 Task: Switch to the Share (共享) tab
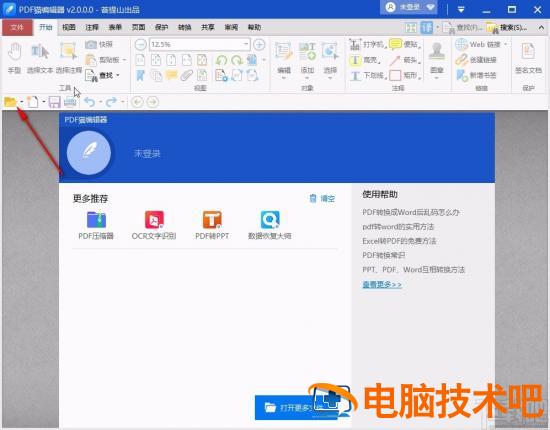208,27
